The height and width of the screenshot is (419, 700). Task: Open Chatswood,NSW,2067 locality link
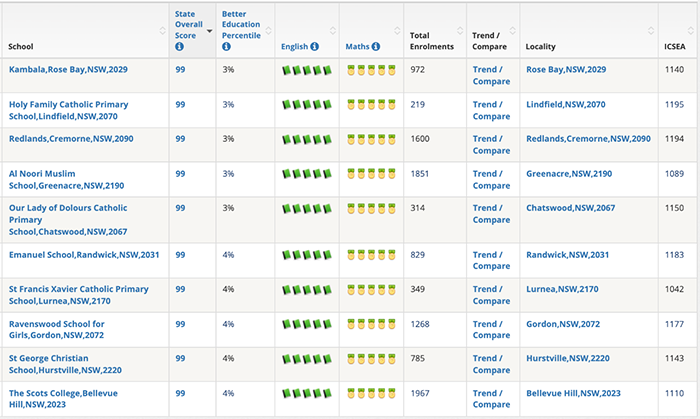[571, 208]
